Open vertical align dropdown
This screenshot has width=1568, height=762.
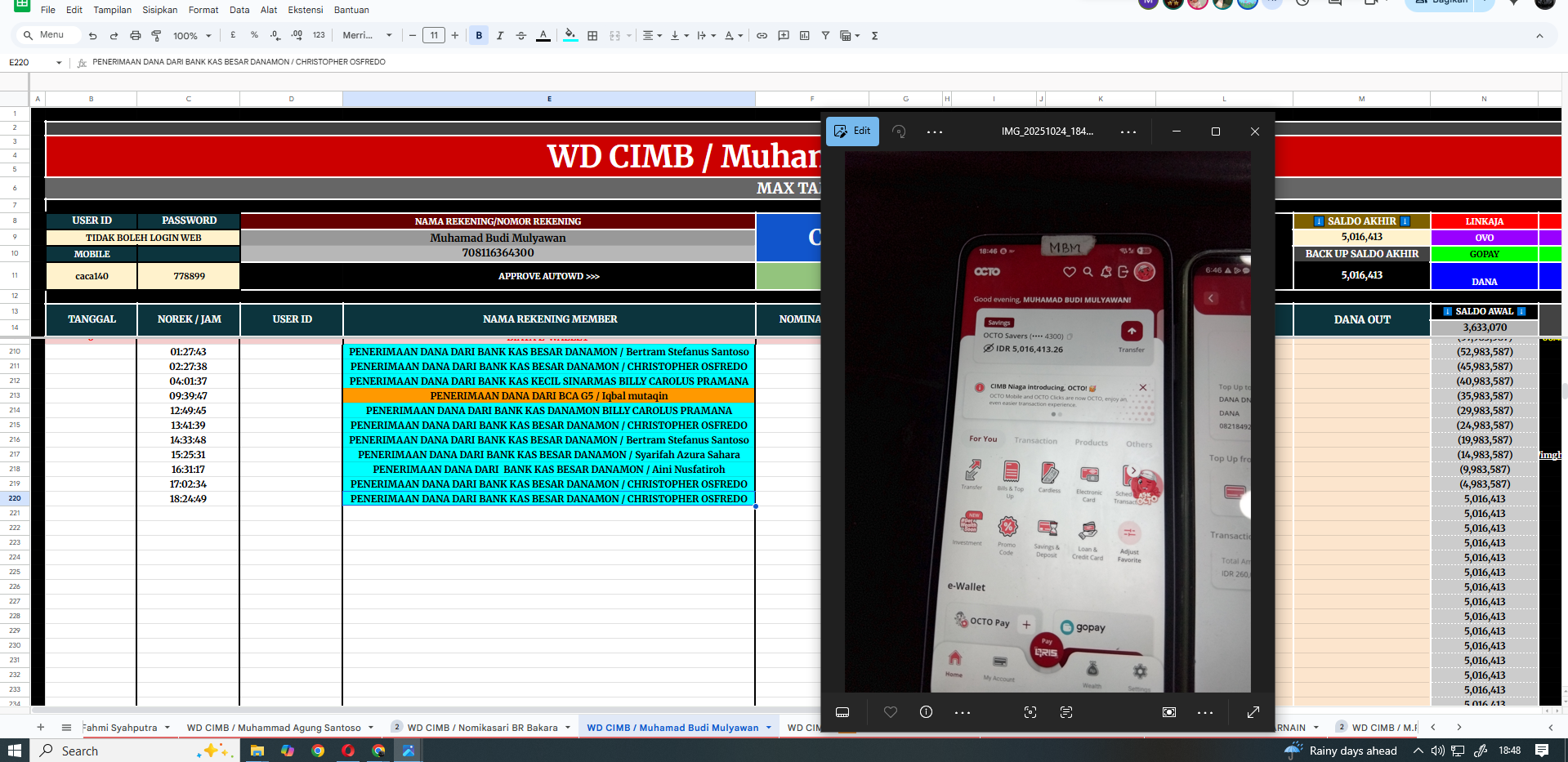click(679, 35)
